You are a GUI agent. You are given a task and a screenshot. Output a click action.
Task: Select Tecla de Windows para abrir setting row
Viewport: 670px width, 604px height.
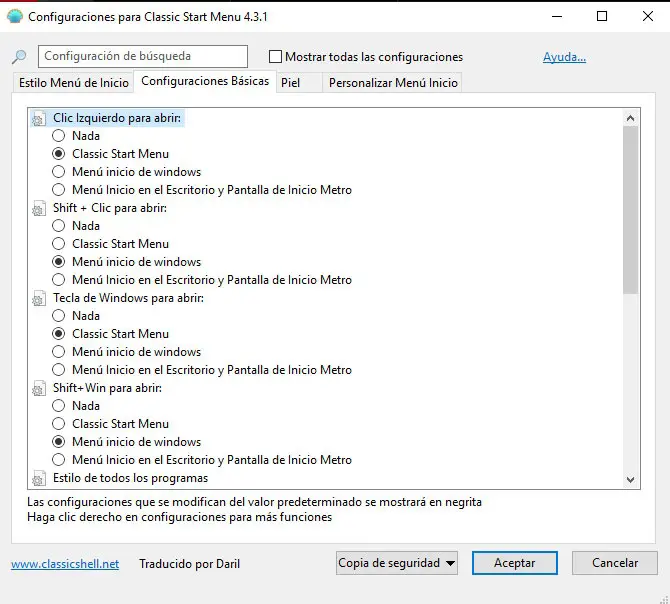(128, 298)
